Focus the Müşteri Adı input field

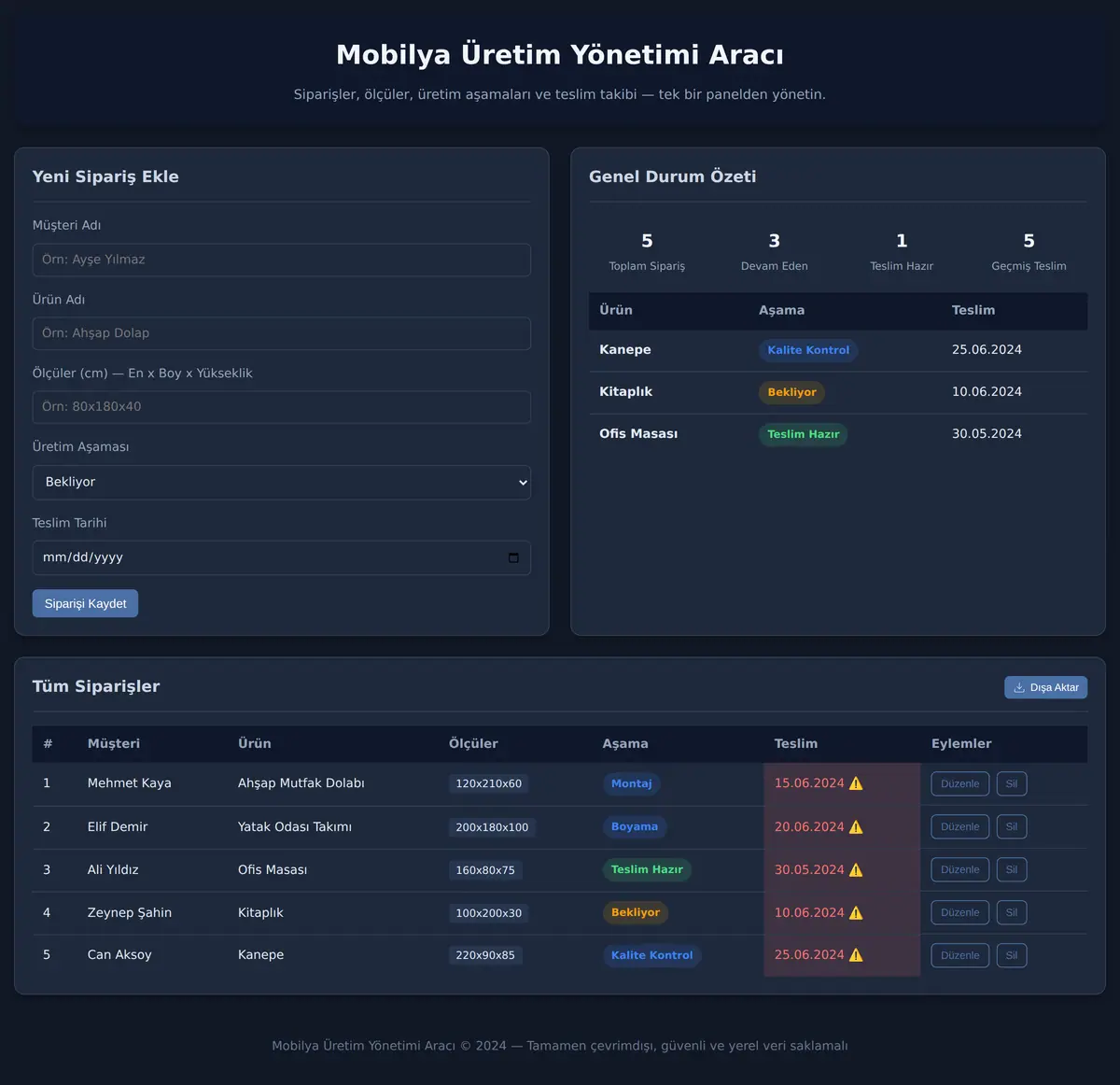click(282, 260)
